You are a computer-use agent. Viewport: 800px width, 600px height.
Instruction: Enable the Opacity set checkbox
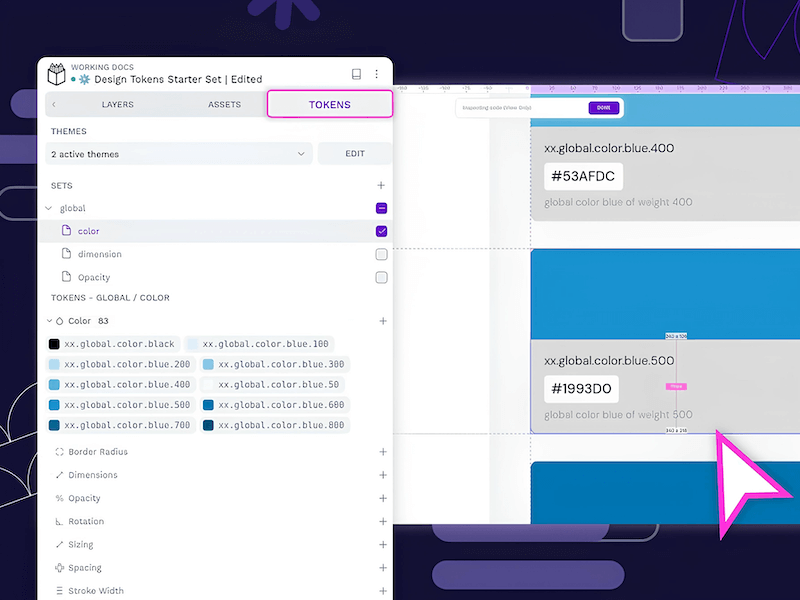[381, 277]
